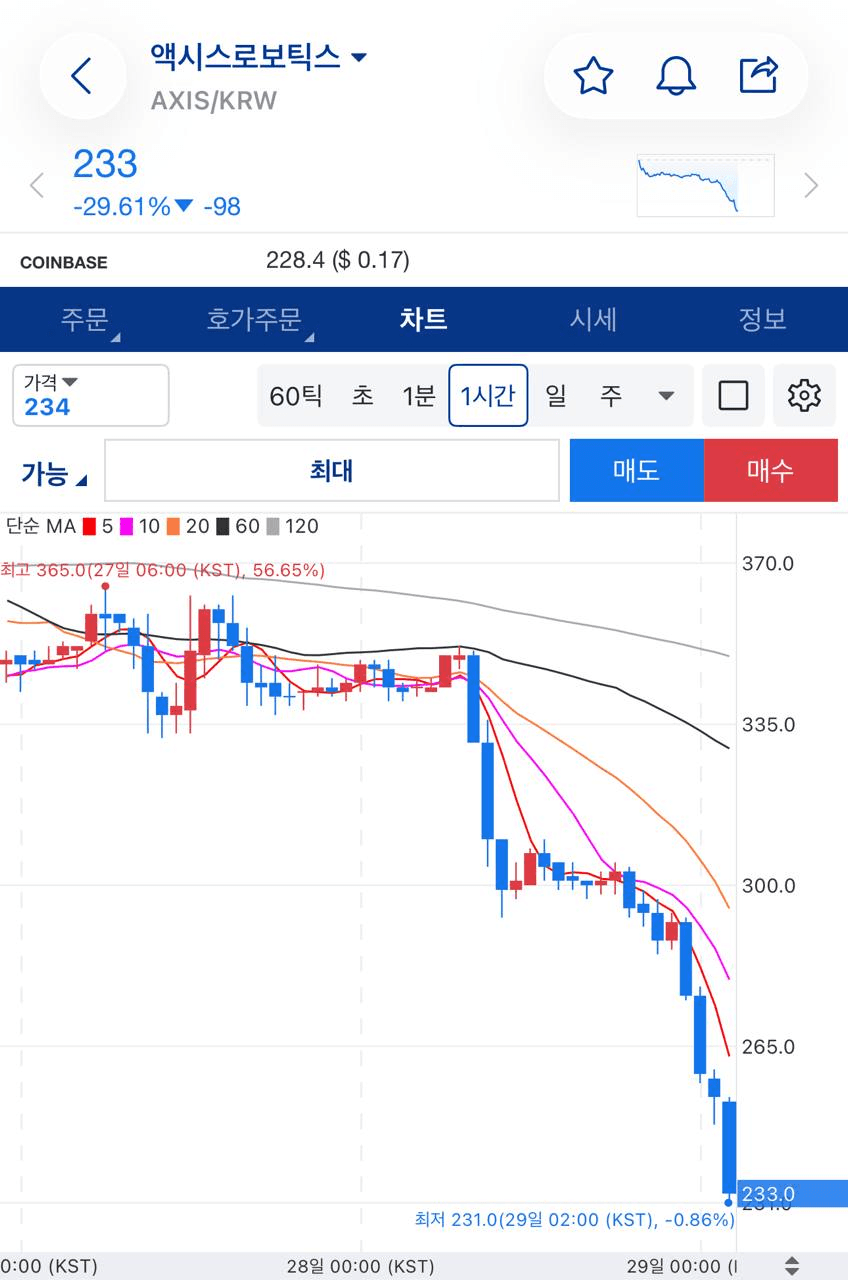
Task: Click the 단순 MA indicator label
Action: (41, 526)
